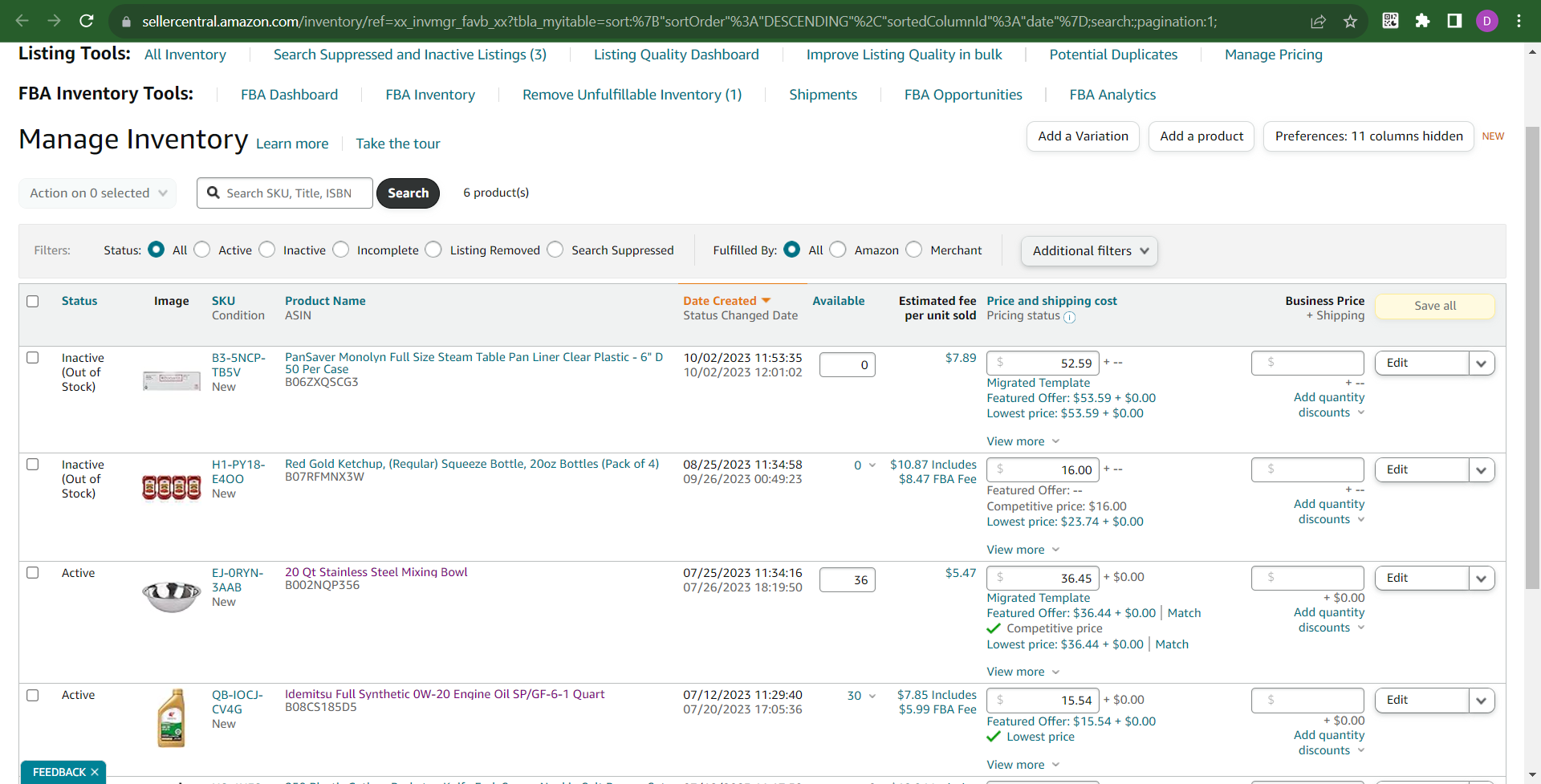Share this page via the share icon
The image size is (1541, 784).
[x=1318, y=22]
